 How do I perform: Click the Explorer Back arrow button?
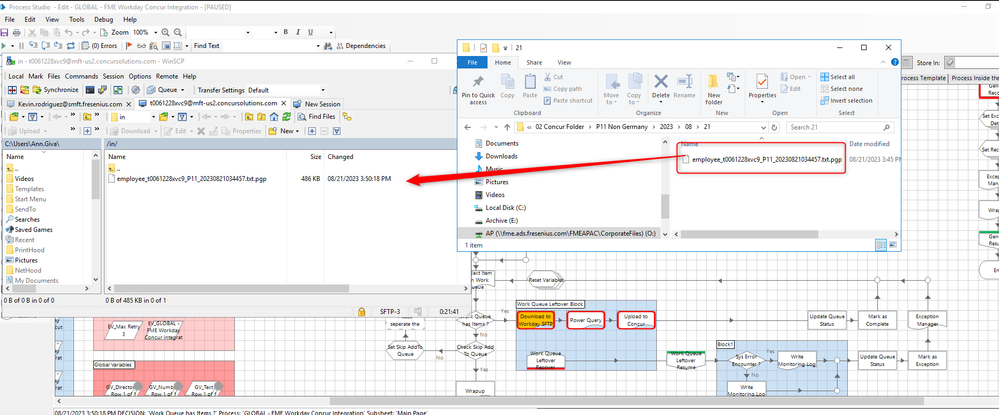(x=468, y=127)
